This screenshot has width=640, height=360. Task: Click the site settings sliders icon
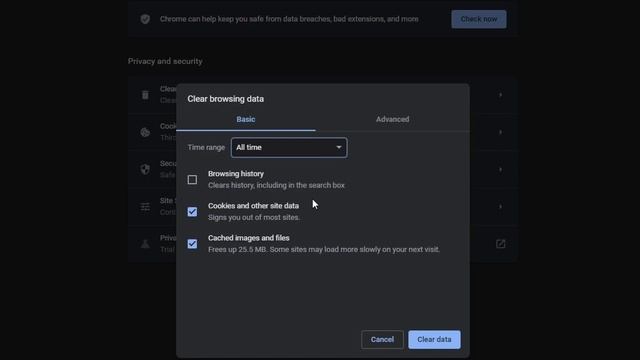[x=145, y=207]
